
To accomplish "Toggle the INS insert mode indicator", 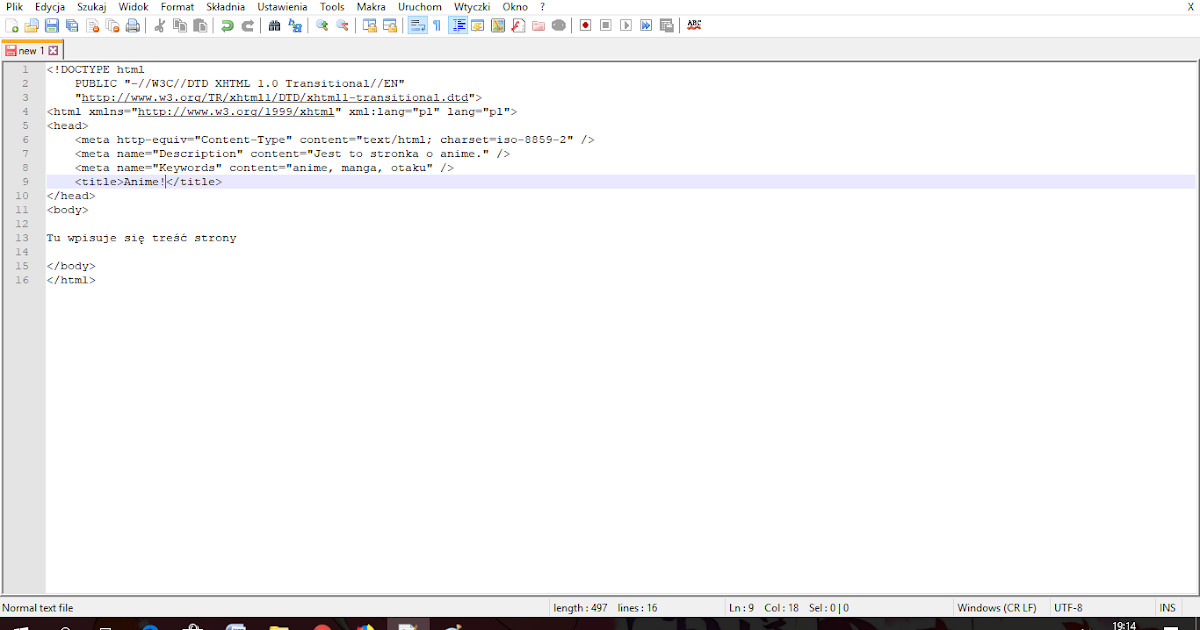I will [1167, 608].
